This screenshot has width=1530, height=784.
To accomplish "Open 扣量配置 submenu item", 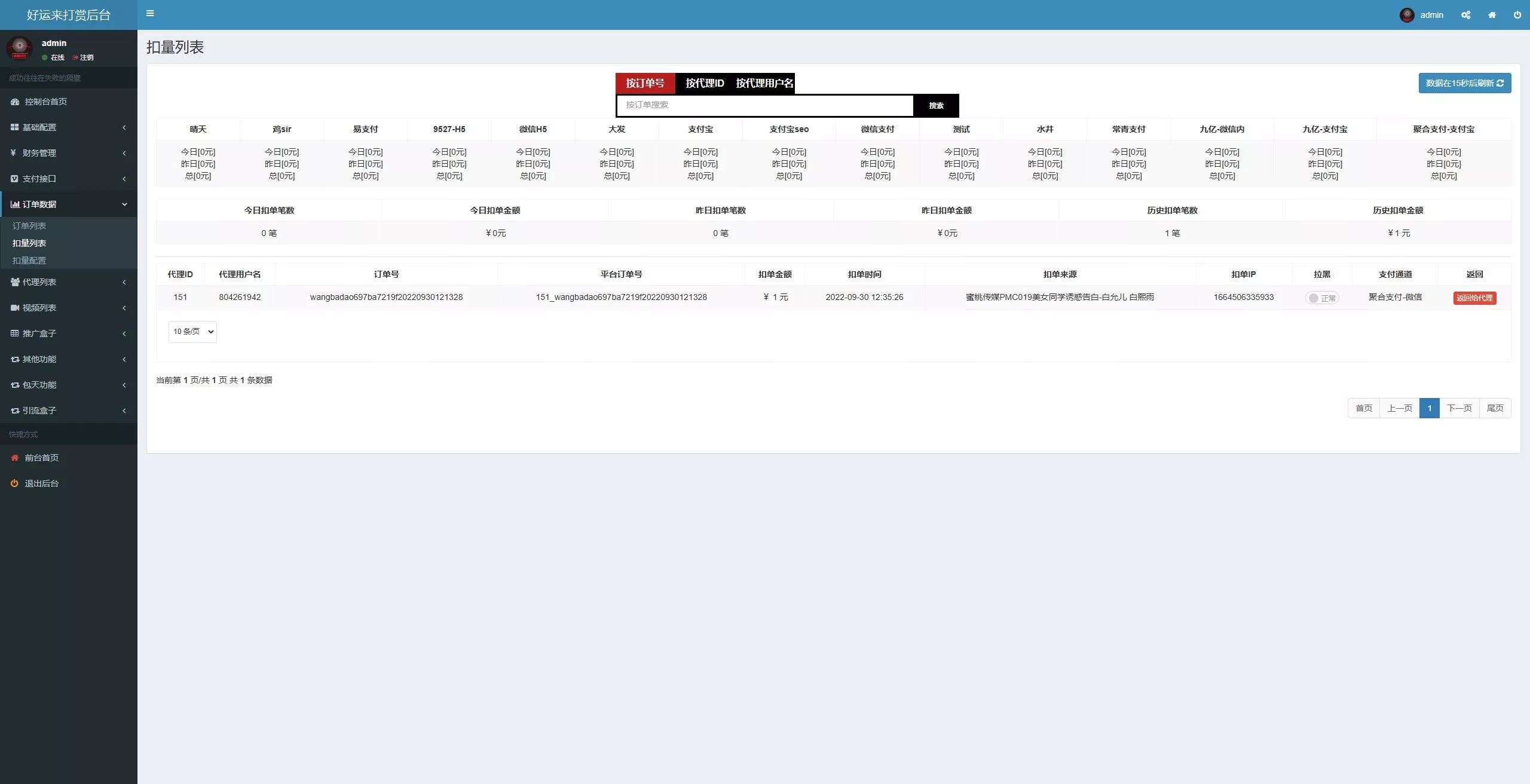I will pos(29,261).
